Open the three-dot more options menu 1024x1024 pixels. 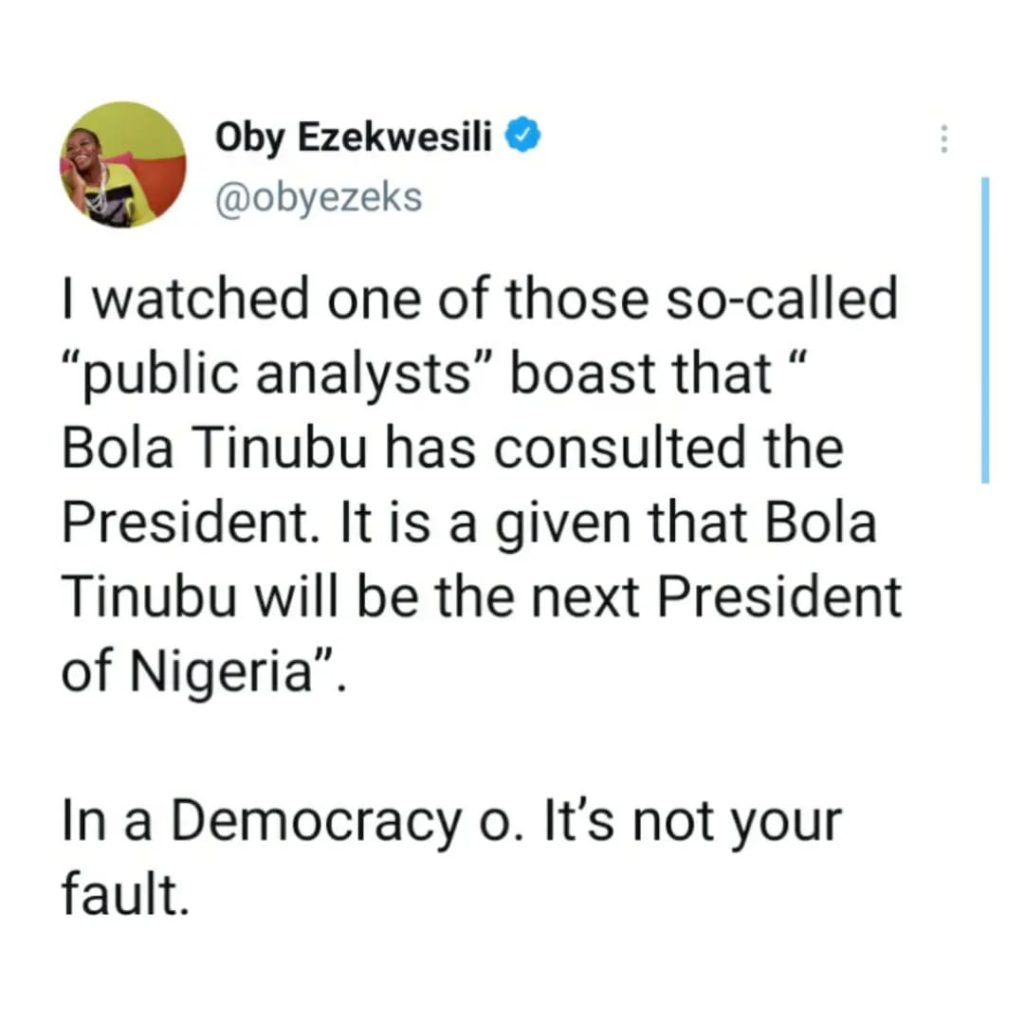941,140
